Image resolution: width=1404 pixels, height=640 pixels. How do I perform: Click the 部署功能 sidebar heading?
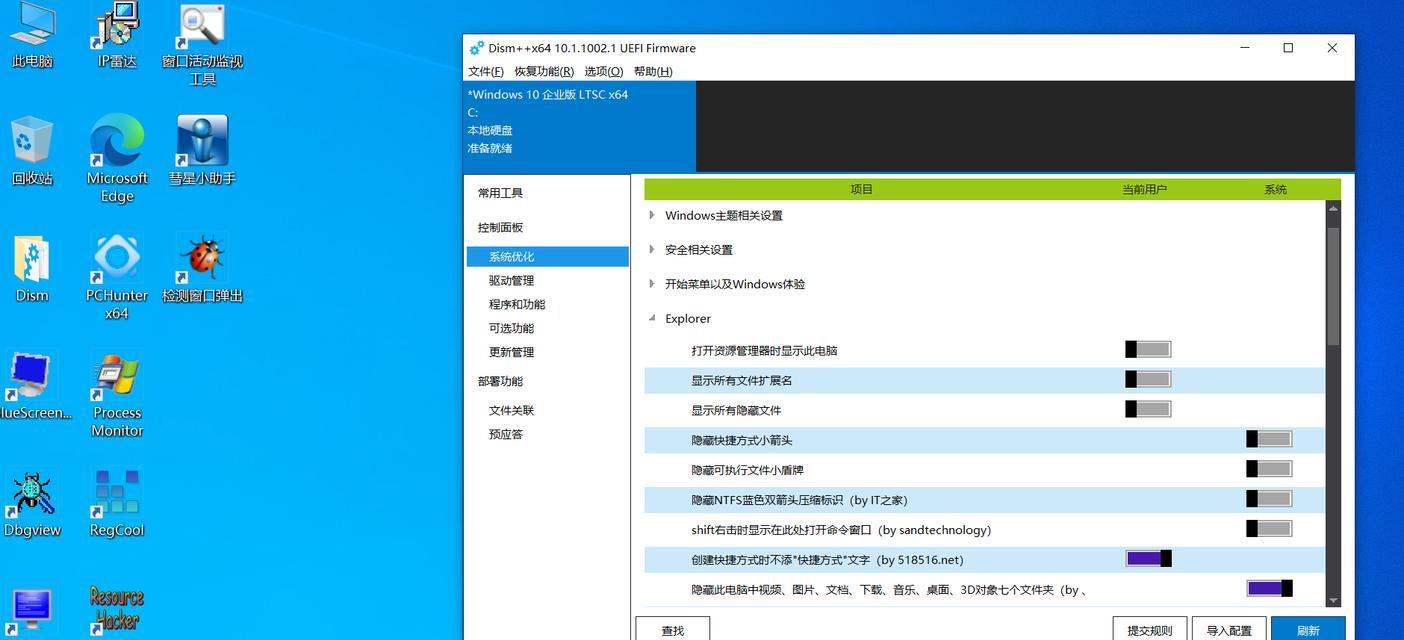(500, 382)
